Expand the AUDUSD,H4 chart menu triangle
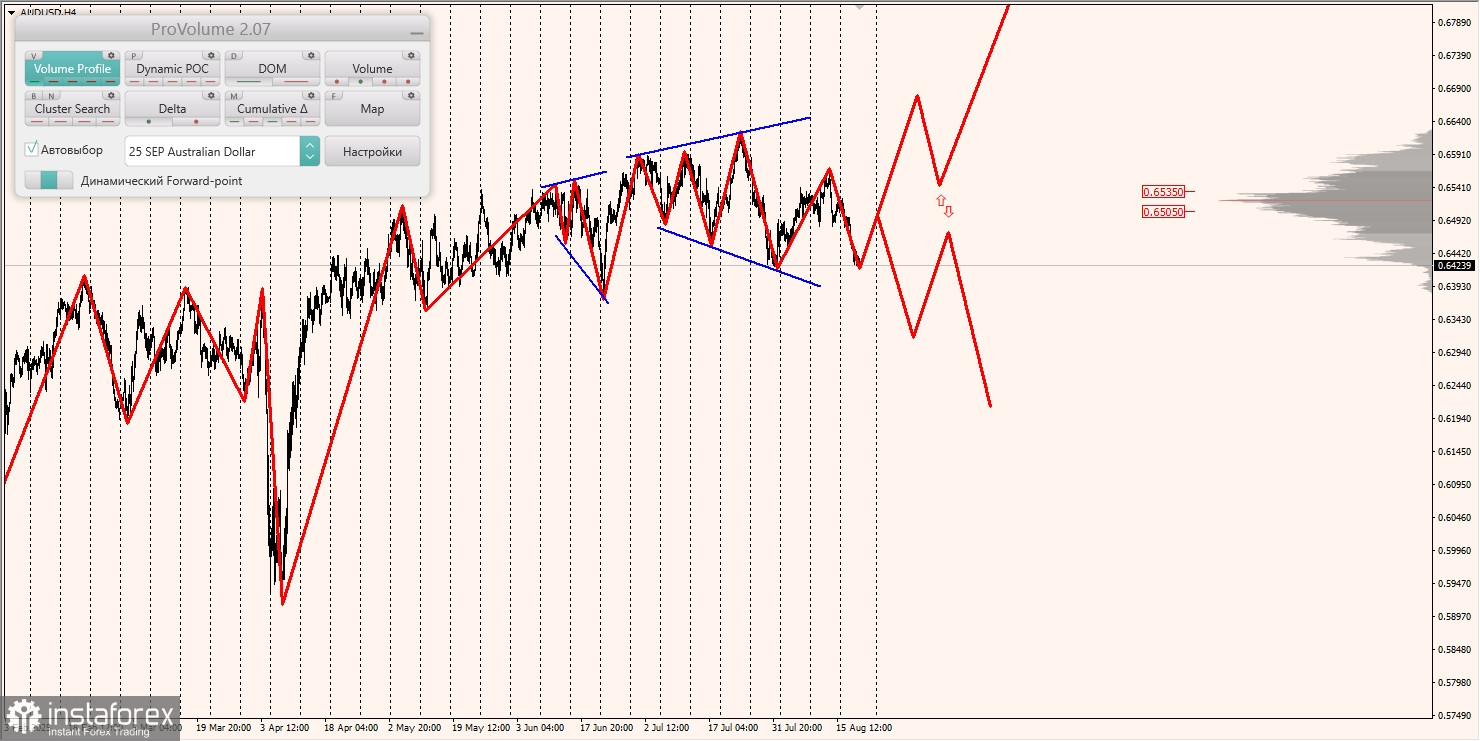Image resolution: width=1480 pixels, height=741 pixels. click(x=11, y=12)
